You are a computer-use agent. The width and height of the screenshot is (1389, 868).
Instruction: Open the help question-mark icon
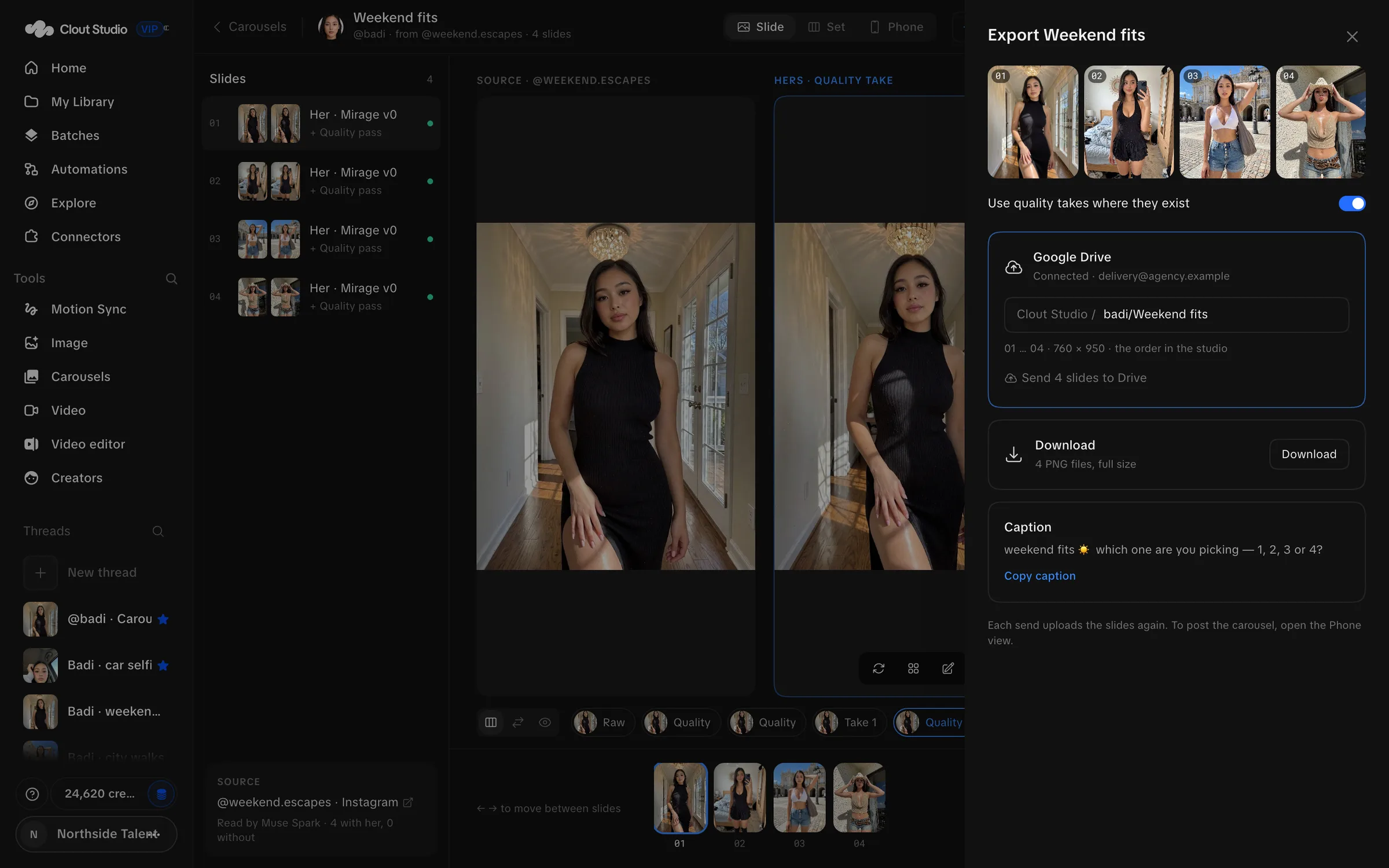tap(32, 794)
